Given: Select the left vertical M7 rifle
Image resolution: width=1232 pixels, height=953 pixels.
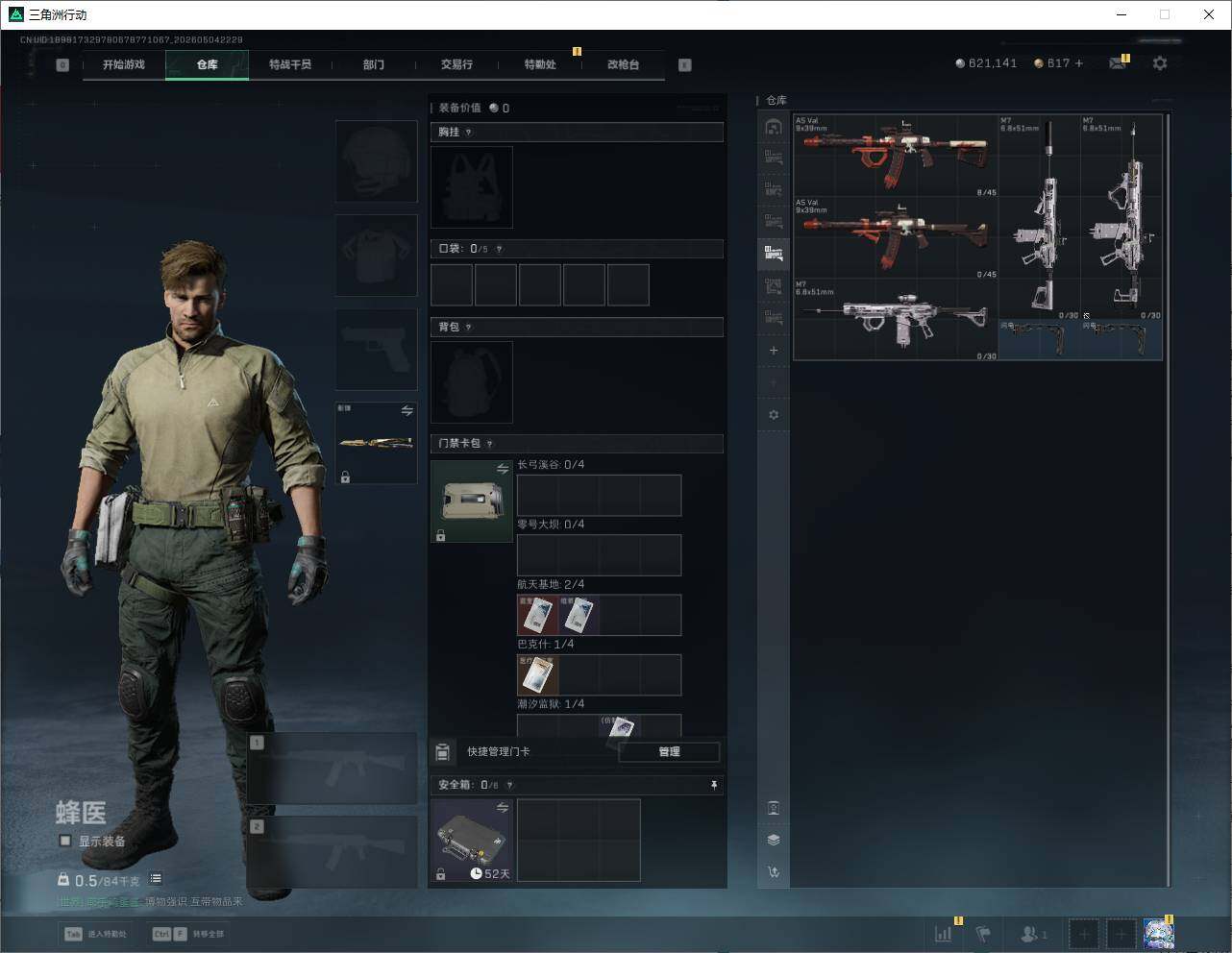Looking at the screenshot, I should [1040, 218].
